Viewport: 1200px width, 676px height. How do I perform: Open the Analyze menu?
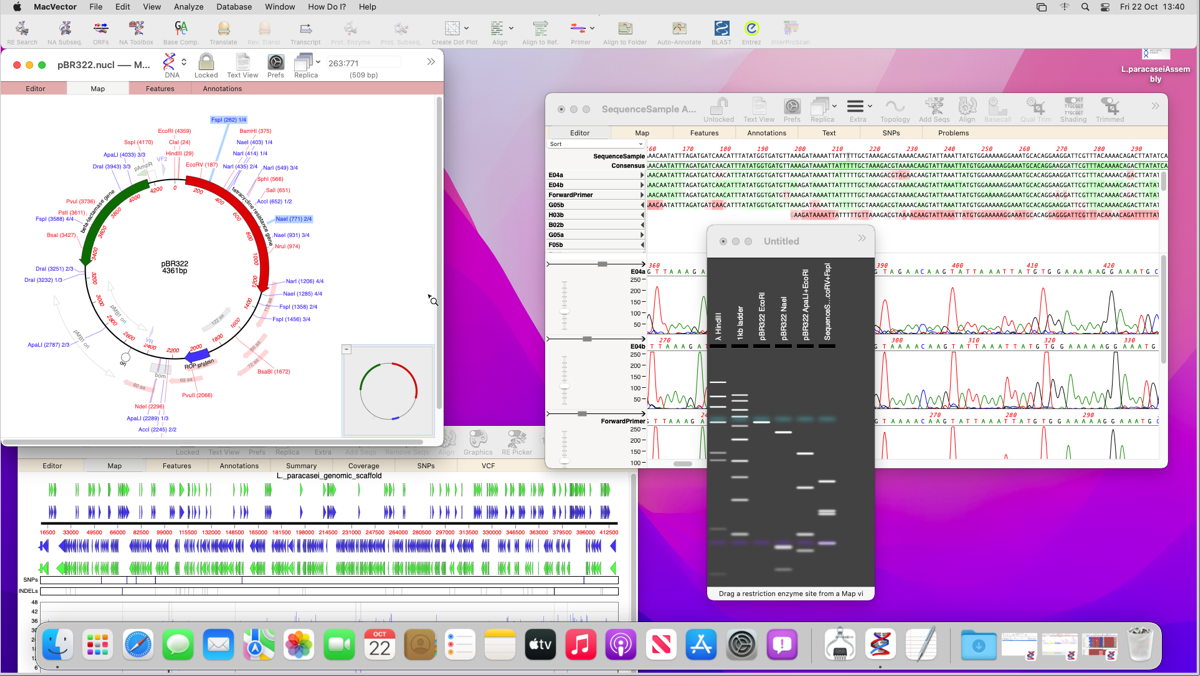(188, 7)
